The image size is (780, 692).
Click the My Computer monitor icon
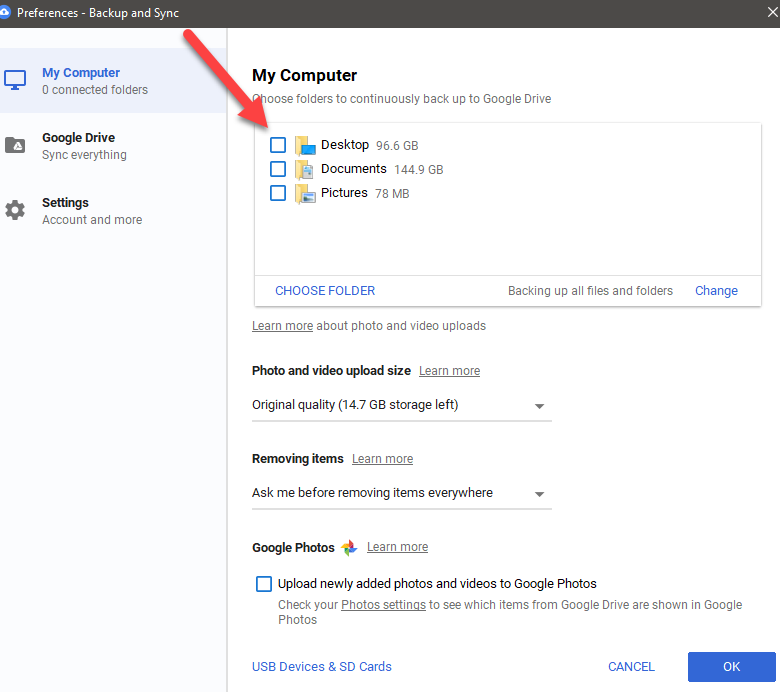[15, 80]
